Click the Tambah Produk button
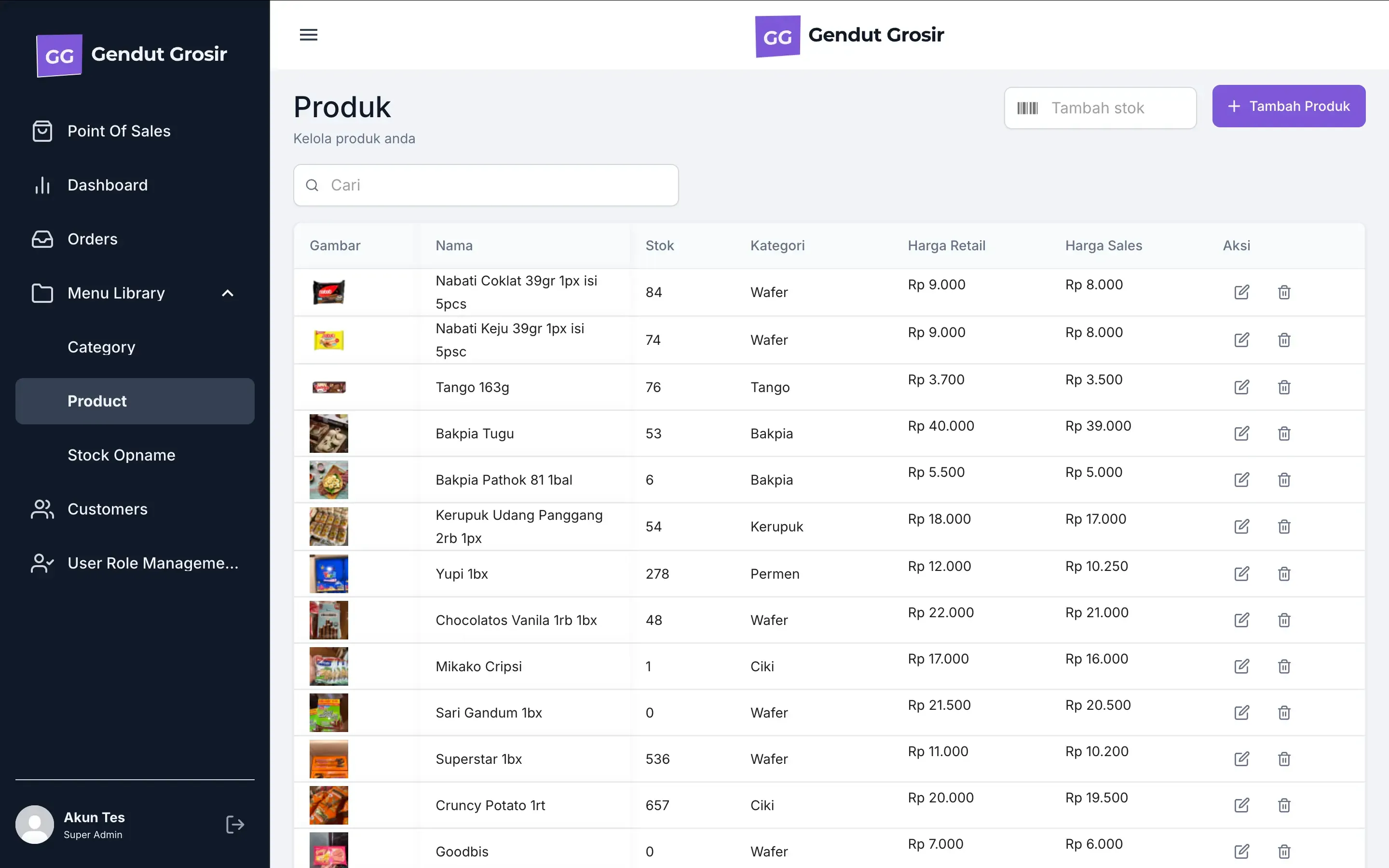 (1289, 106)
